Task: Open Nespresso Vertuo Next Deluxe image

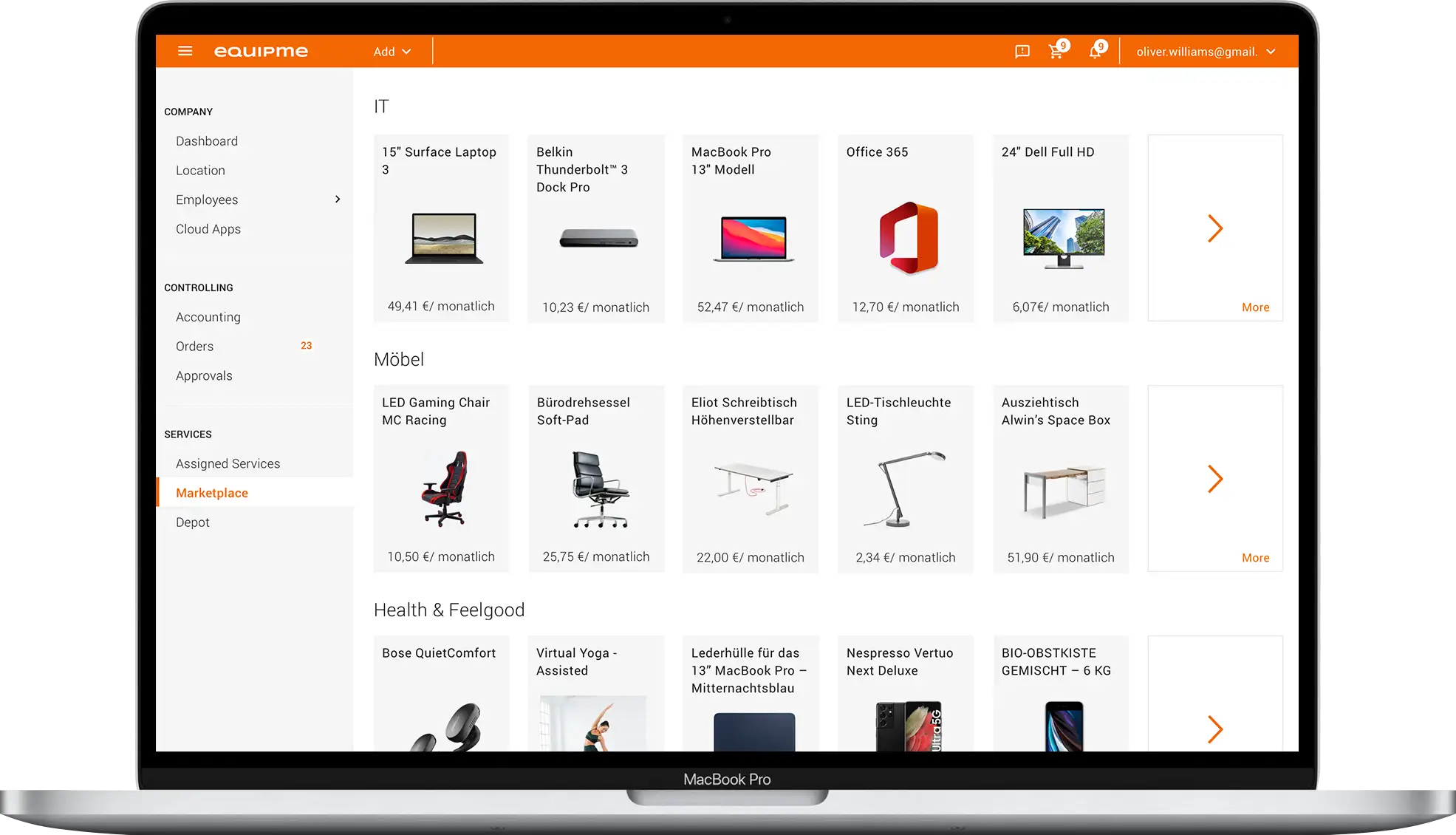Action: 909,726
